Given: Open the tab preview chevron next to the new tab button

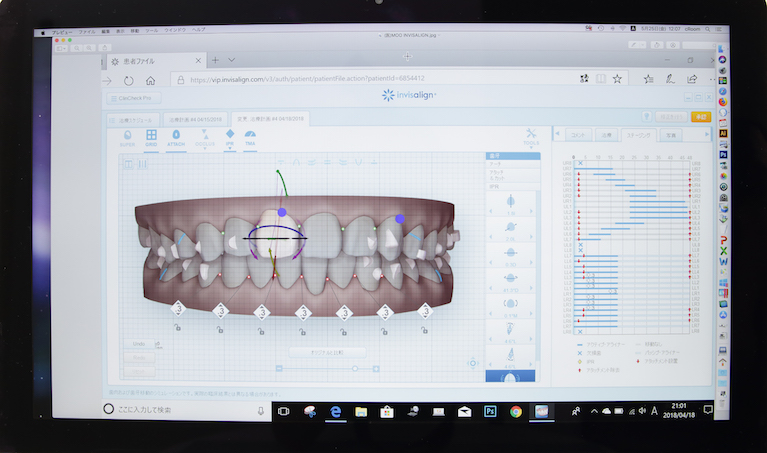Looking at the screenshot, I should tap(231, 60).
